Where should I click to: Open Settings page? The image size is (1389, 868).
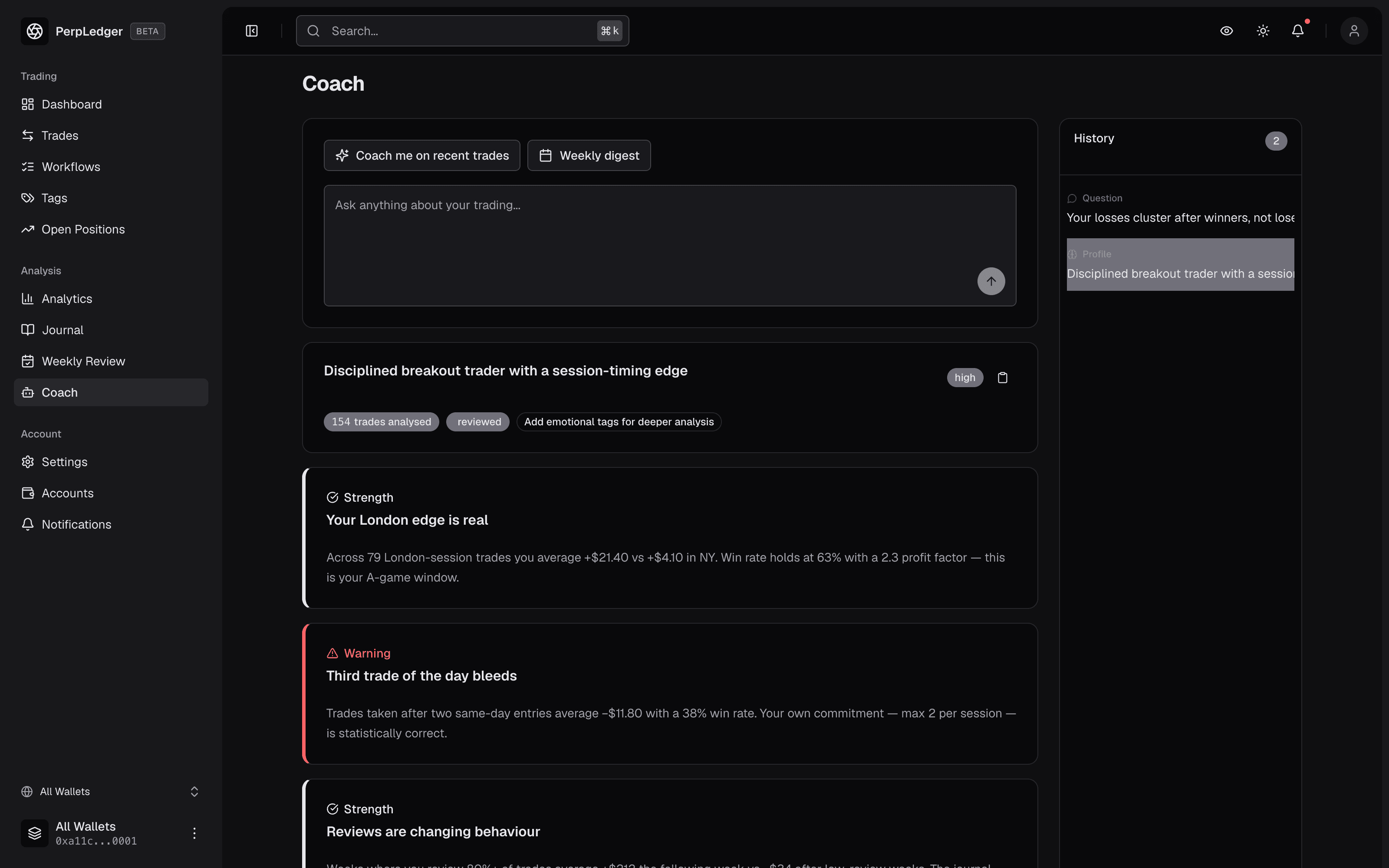pos(111,462)
